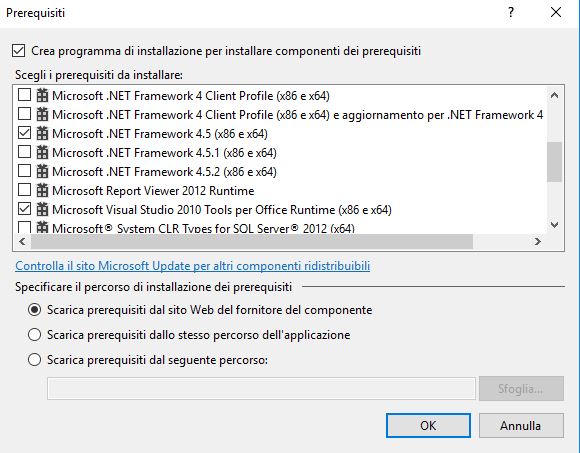
Task: Confirm with the OK button
Action: tap(428, 426)
